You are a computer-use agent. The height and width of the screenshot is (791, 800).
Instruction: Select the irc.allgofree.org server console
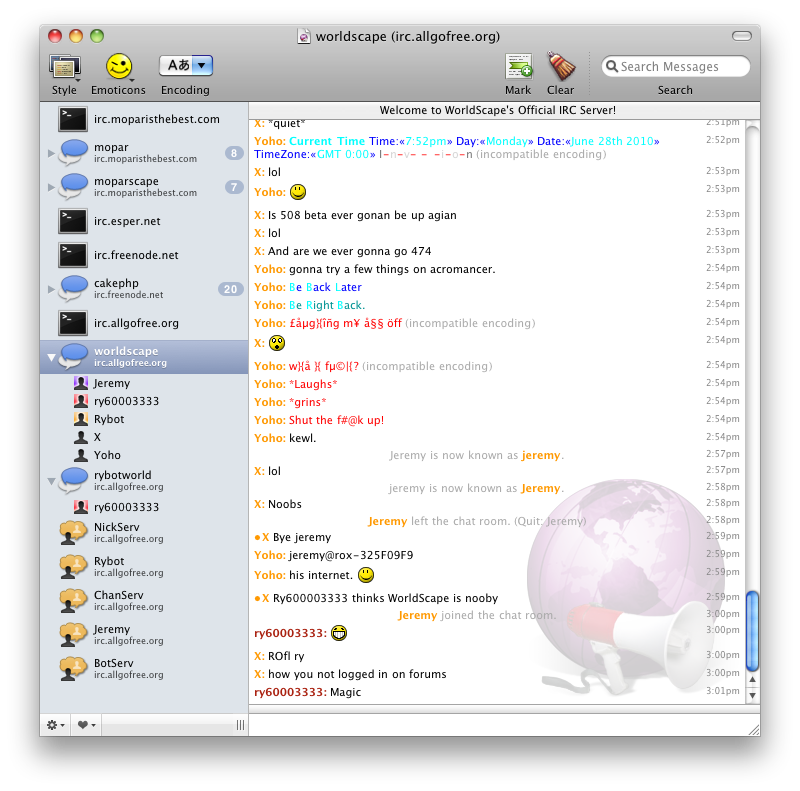144,323
